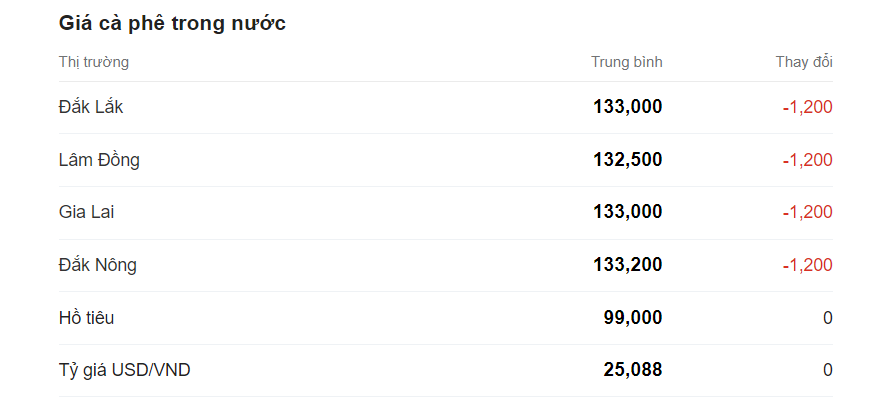Viewport: 895px width, 400px height.
Task: Click Gia Lai's average price 133,000
Action: (x=627, y=212)
